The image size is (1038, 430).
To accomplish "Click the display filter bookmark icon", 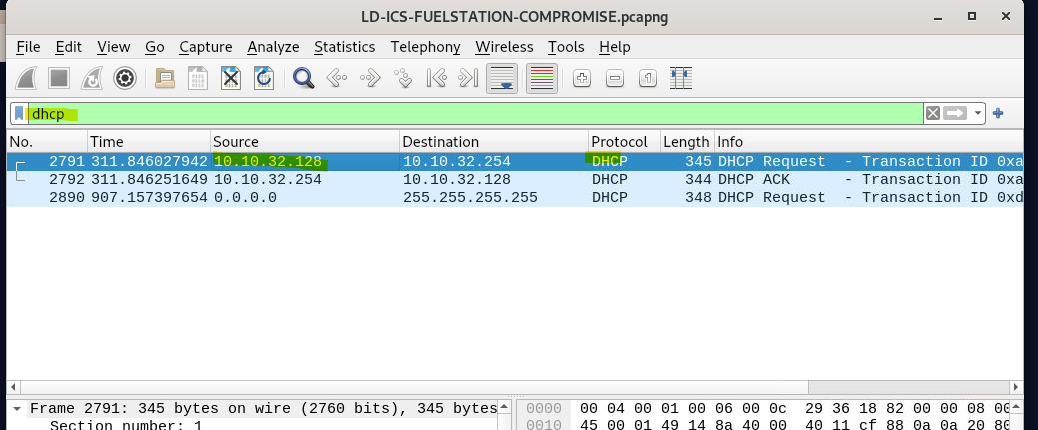I will tap(19, 113).
